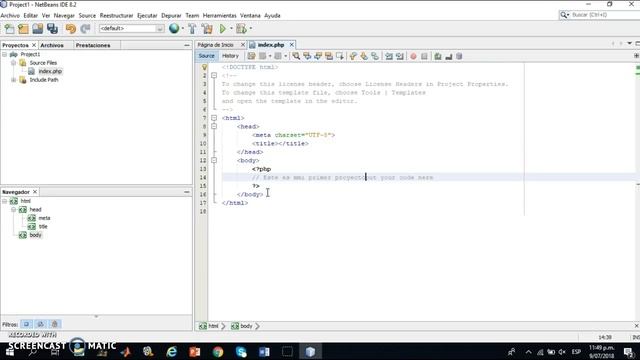Click Find Previous Occurrence icon
Image resolution: width=640 pixels, height=360 pixels.
tap(307, 56)
